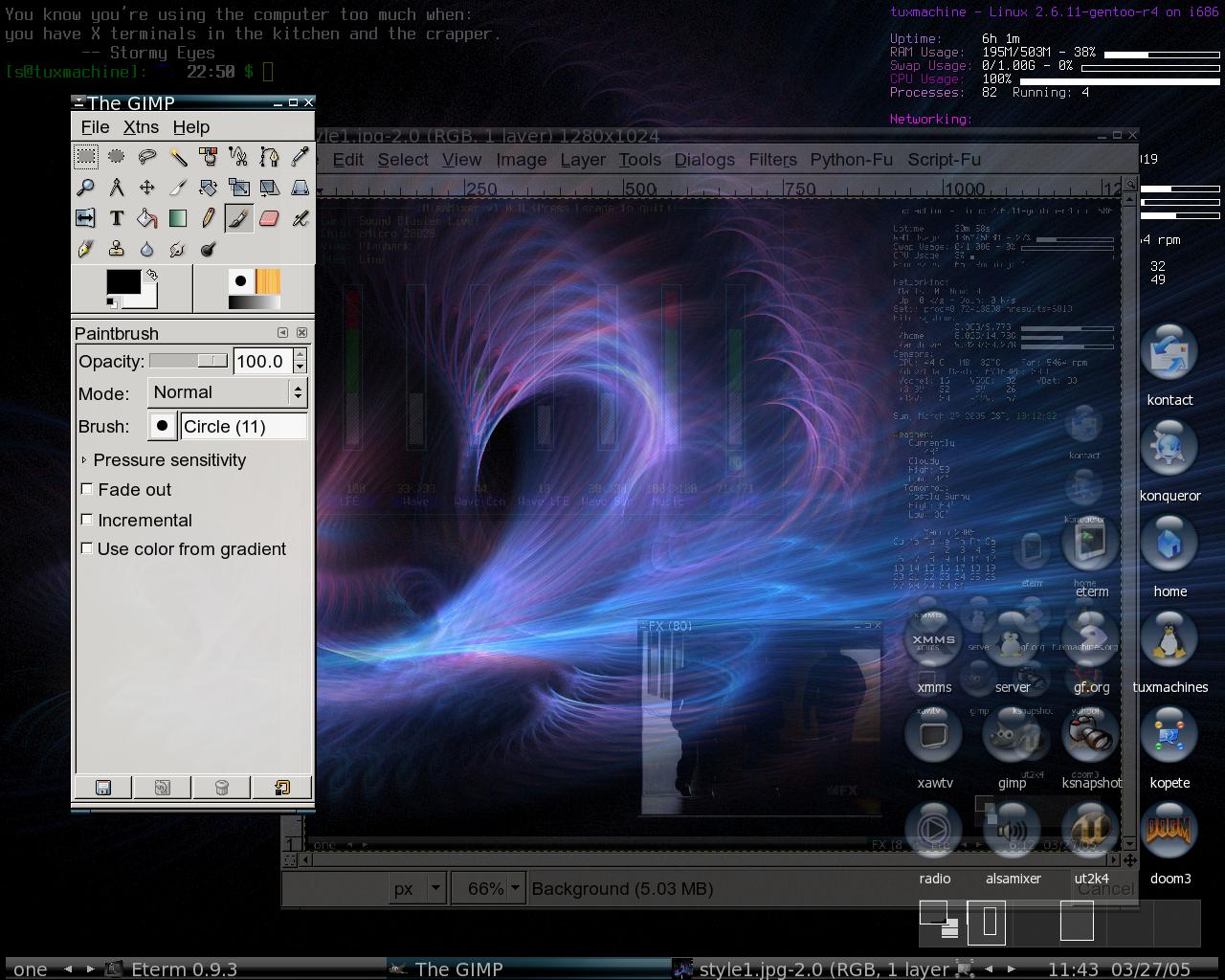Select the Bucket Fill tool
Image resolution: width=1225 pixels, height=980 pixels.
147,218
